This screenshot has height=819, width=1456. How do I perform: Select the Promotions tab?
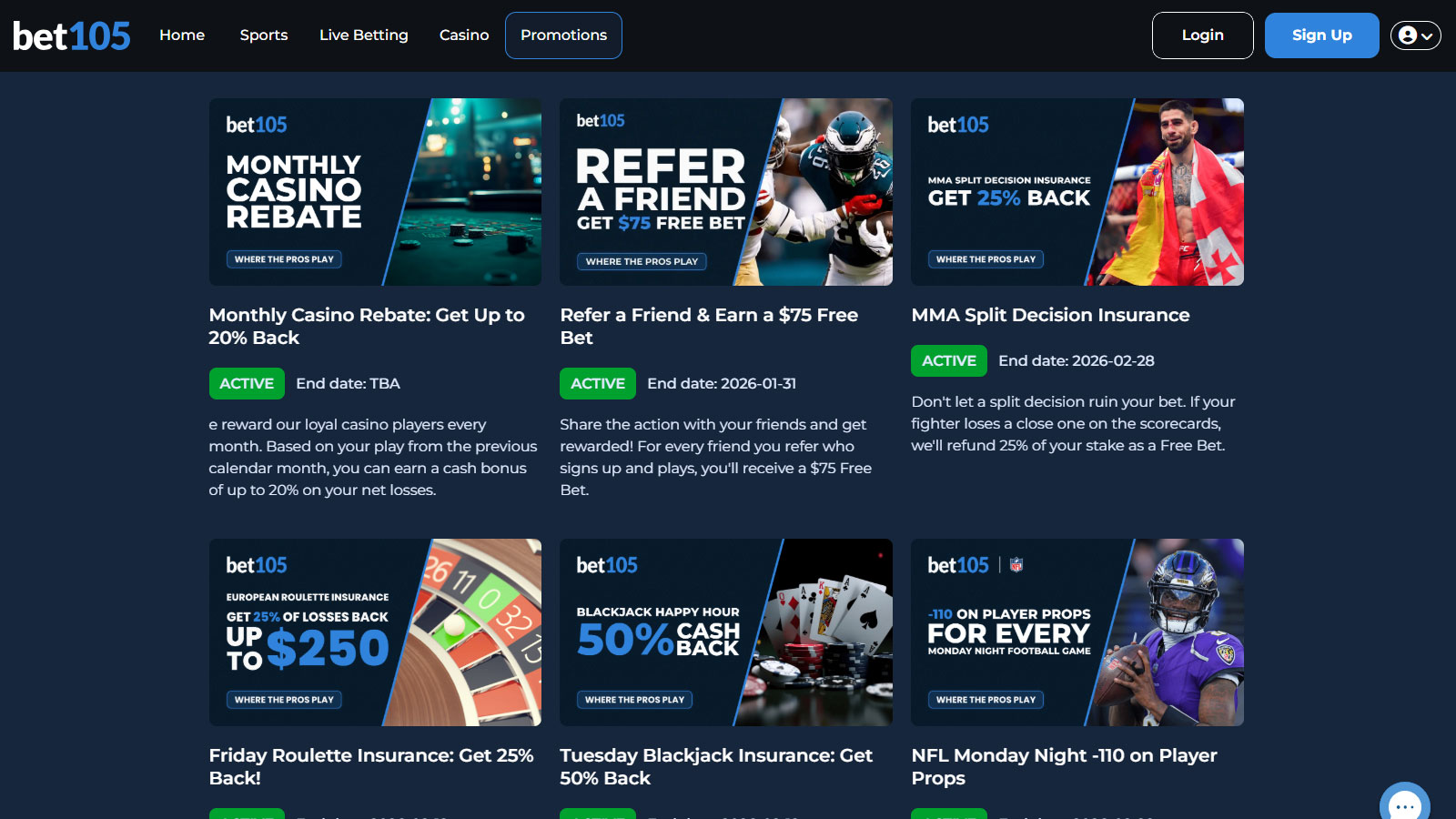(563, 35)
